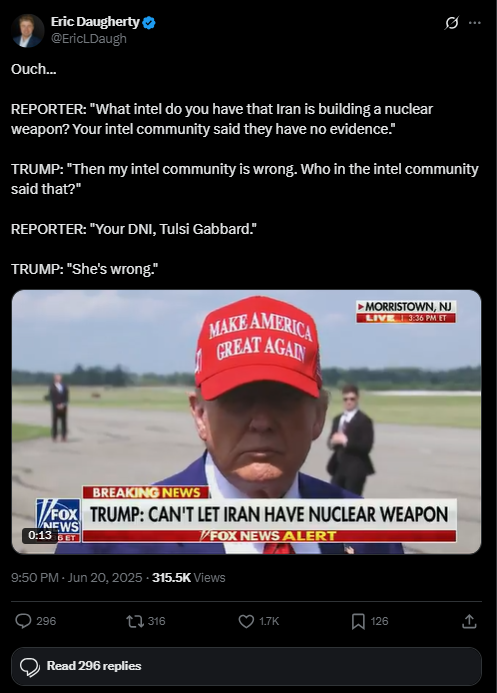This screenshot has width=497, height=693.
Task: Open the Grok explain icon
Action: tap(451, 23)
